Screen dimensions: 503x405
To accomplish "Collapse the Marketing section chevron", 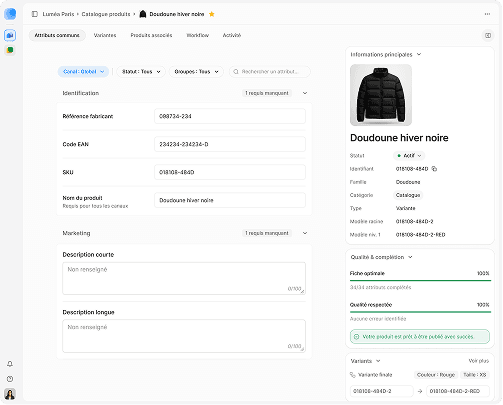I will tap(305, 233).
